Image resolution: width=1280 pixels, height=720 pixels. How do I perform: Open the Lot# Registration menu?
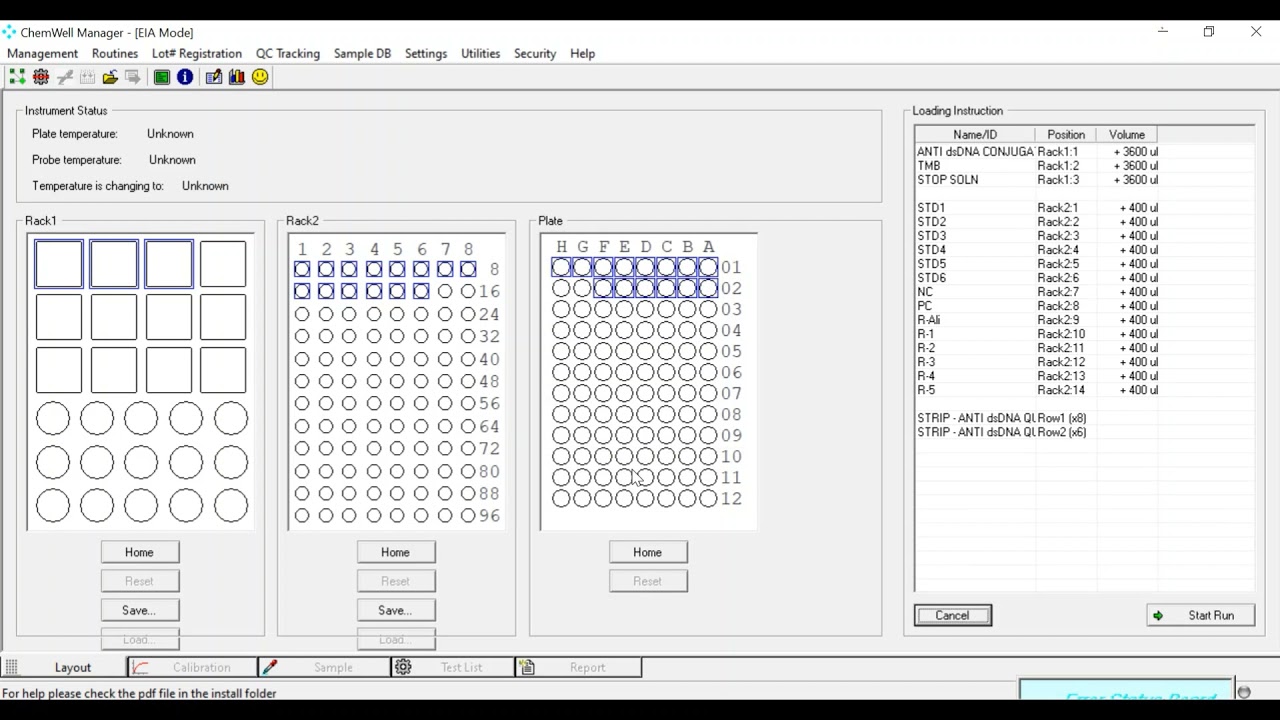click(197, 53)
